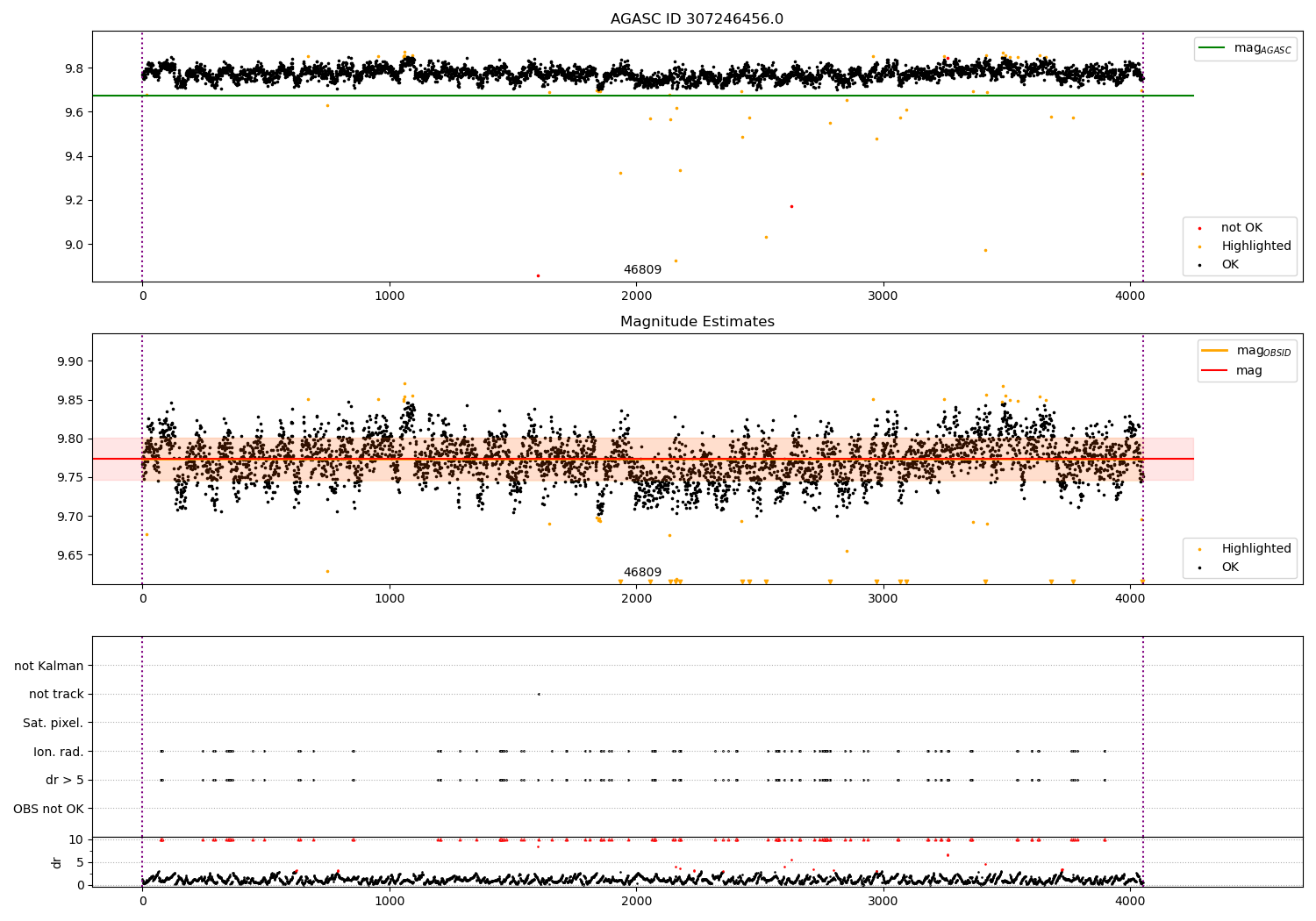This screenshot has height=921, width=1316.
Task: Click the 9.8 tick label in top plot
Action: (x=74, y=68)
